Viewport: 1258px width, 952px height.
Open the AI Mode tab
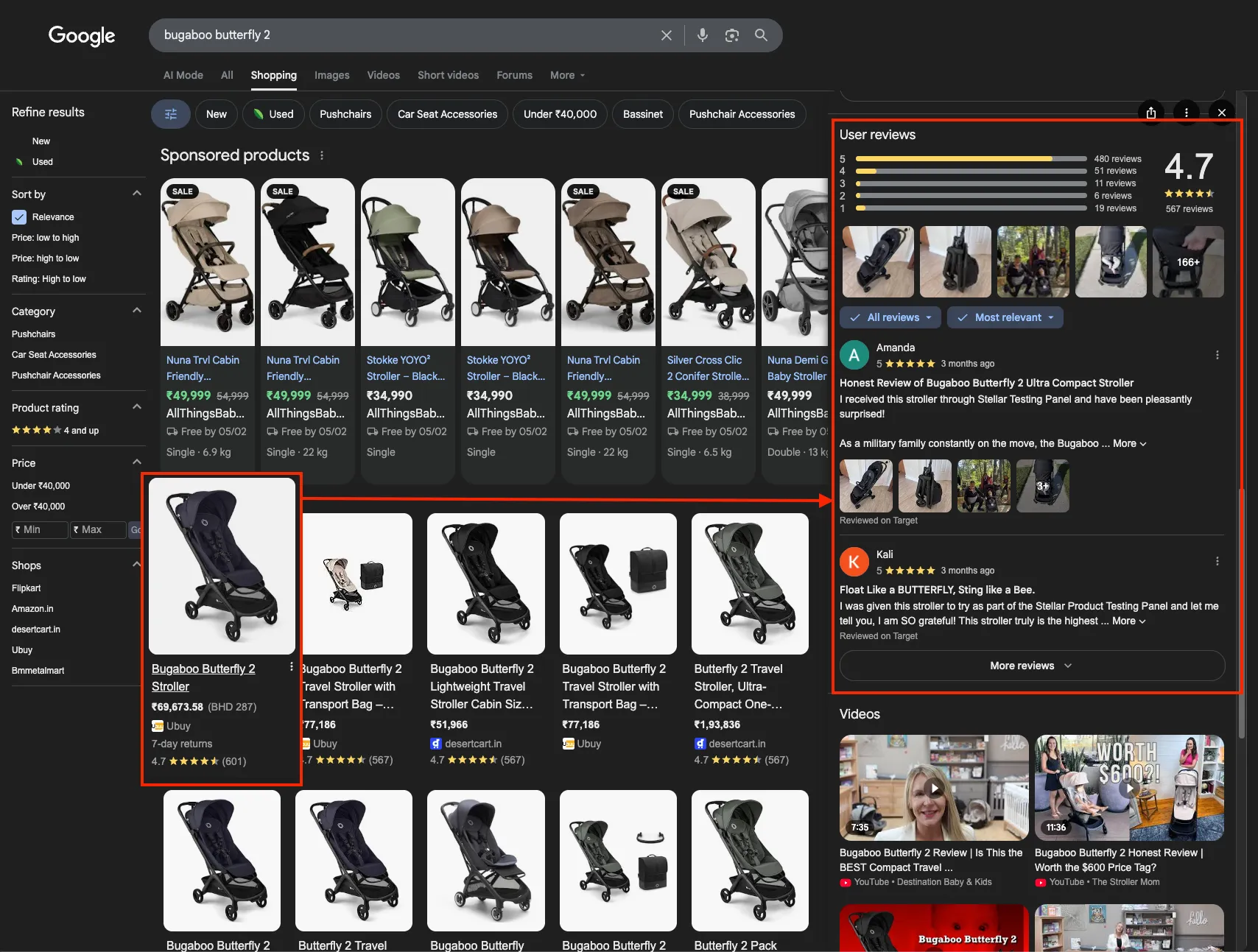[183, 75]
